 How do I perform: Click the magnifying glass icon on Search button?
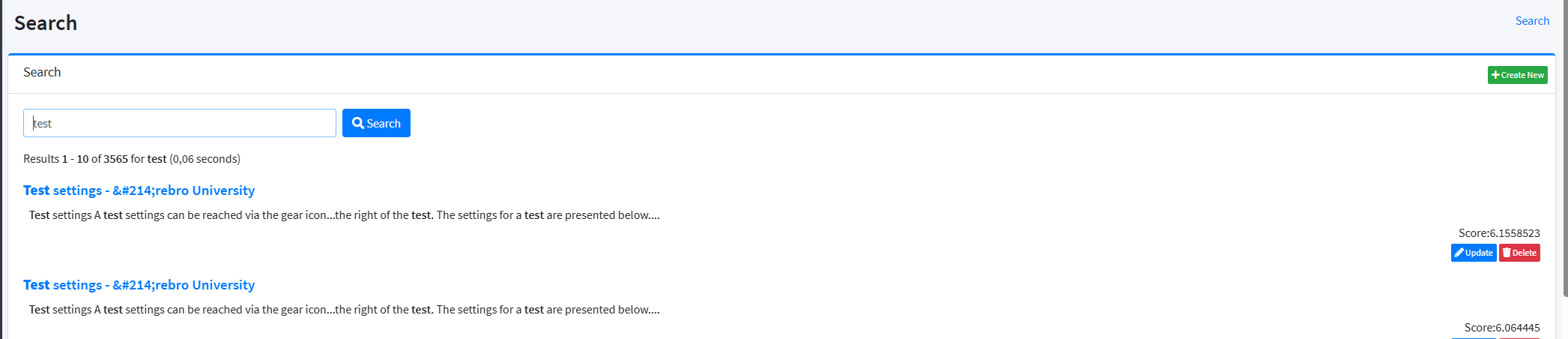tap(358, 123)
